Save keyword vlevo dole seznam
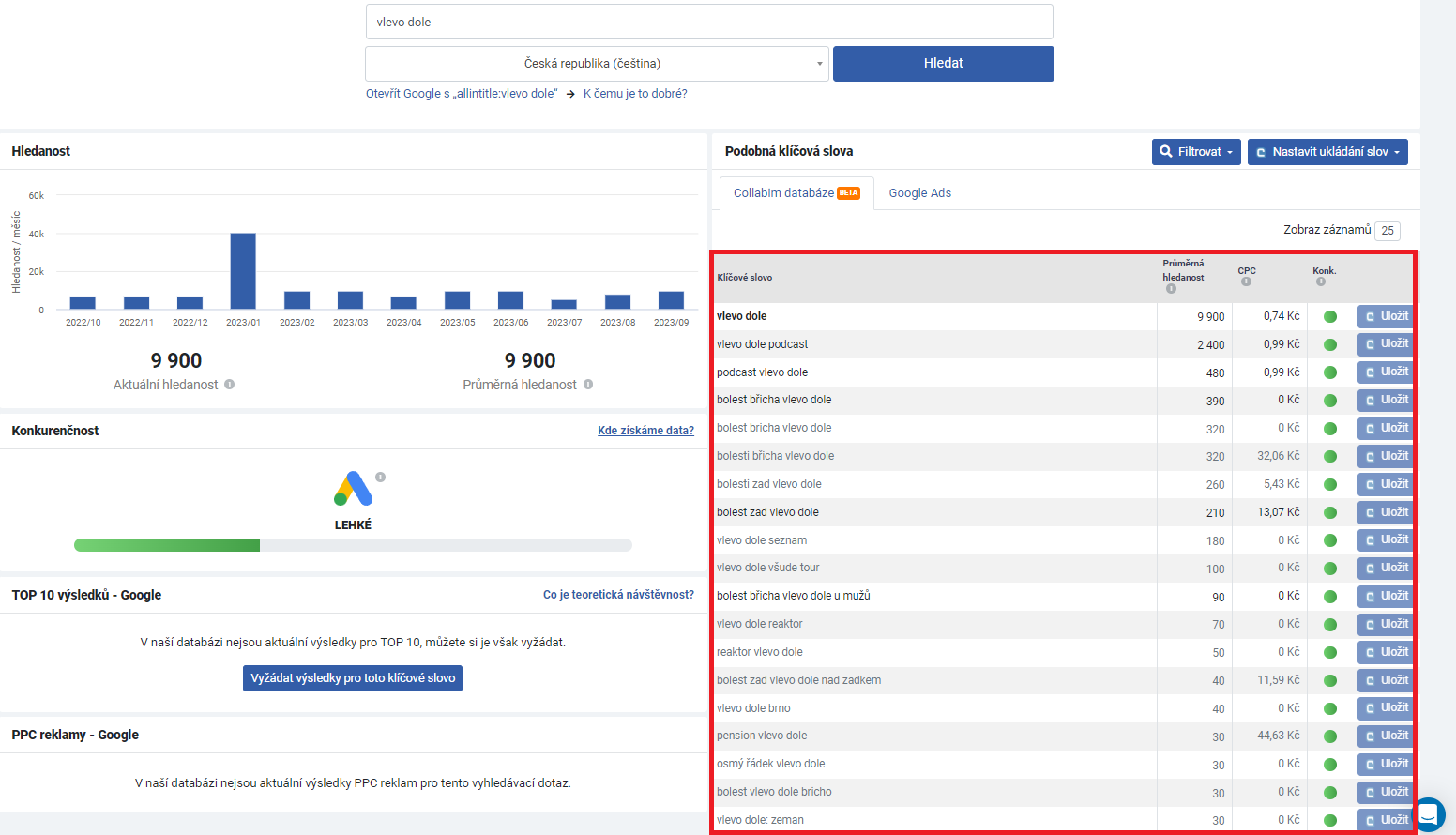The width and height of the screenshot is (1456, 835). [1386, 540]
